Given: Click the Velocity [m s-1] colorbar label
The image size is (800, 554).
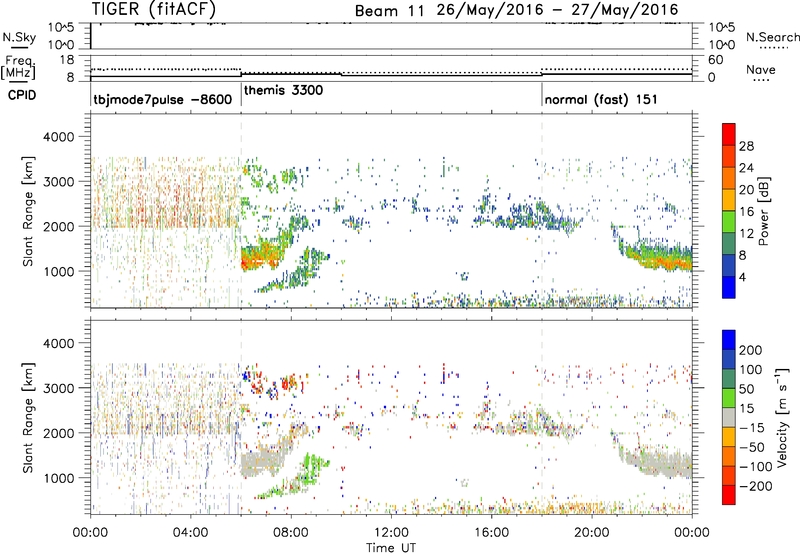Looking at the screenshot, I should click(782, 417).
